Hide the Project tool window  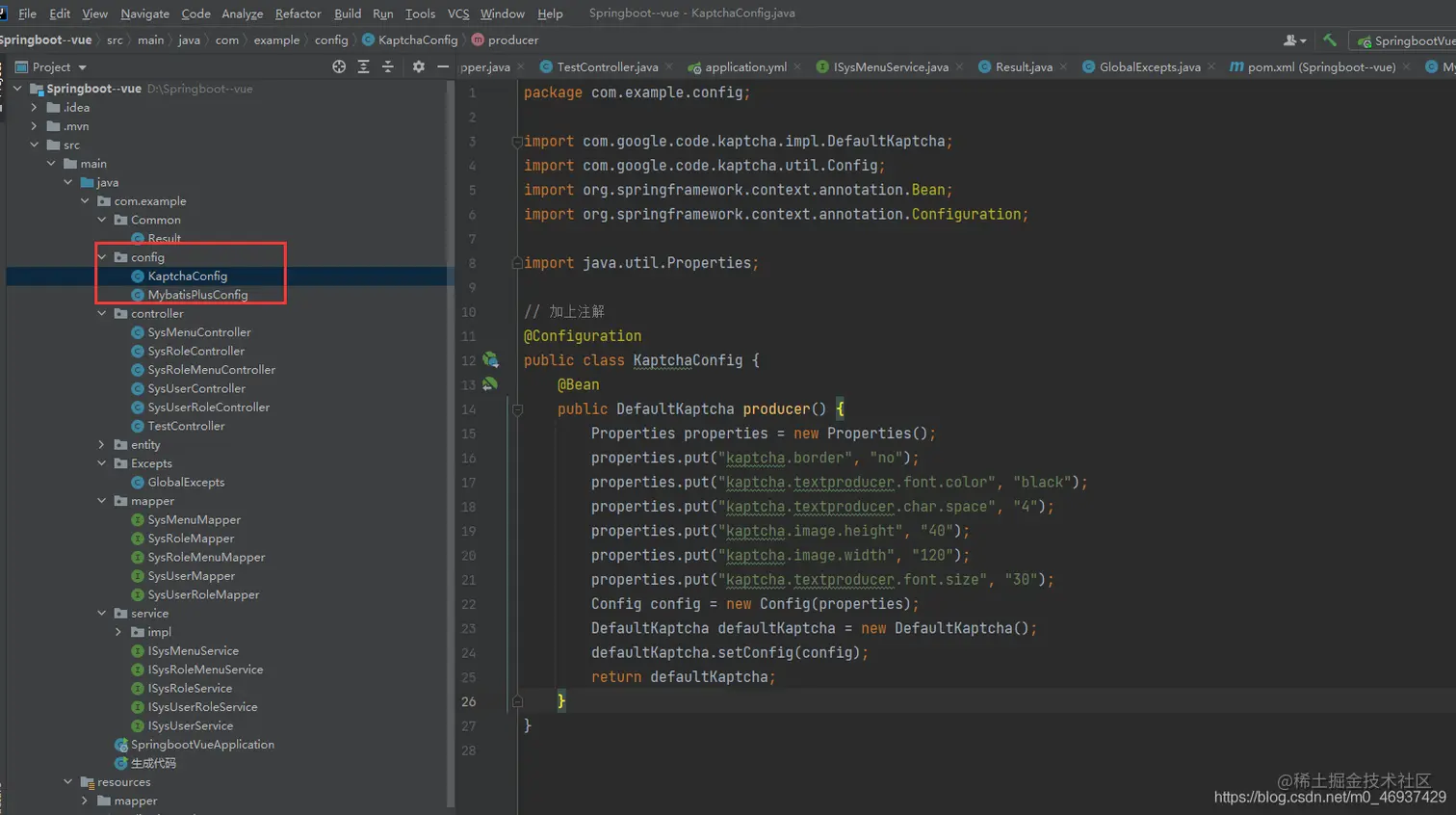pyautogui.click(x=443, y=66)
